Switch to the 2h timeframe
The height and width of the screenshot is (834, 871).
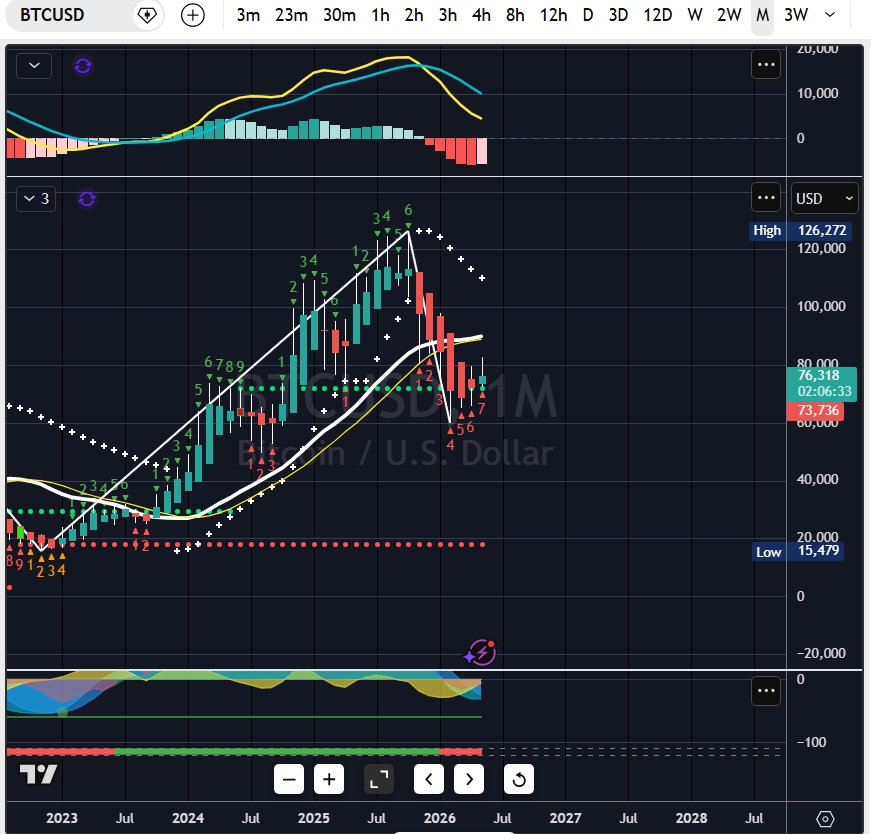(414, 15)
